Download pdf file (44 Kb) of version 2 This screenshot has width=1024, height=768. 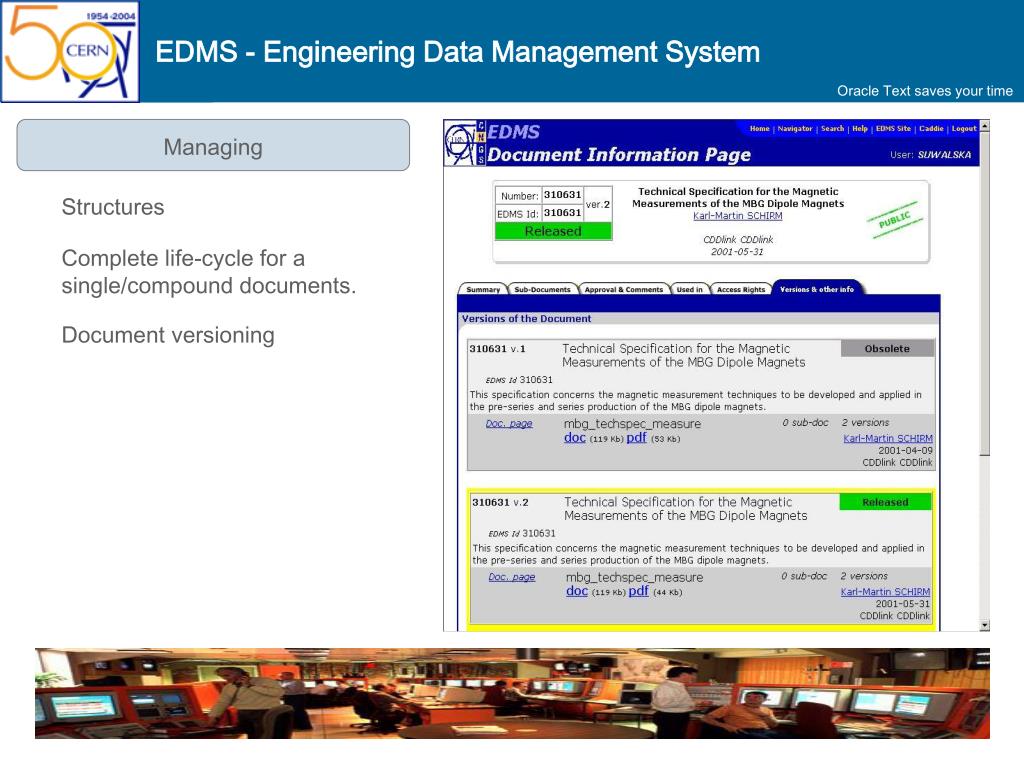(638, 591)
